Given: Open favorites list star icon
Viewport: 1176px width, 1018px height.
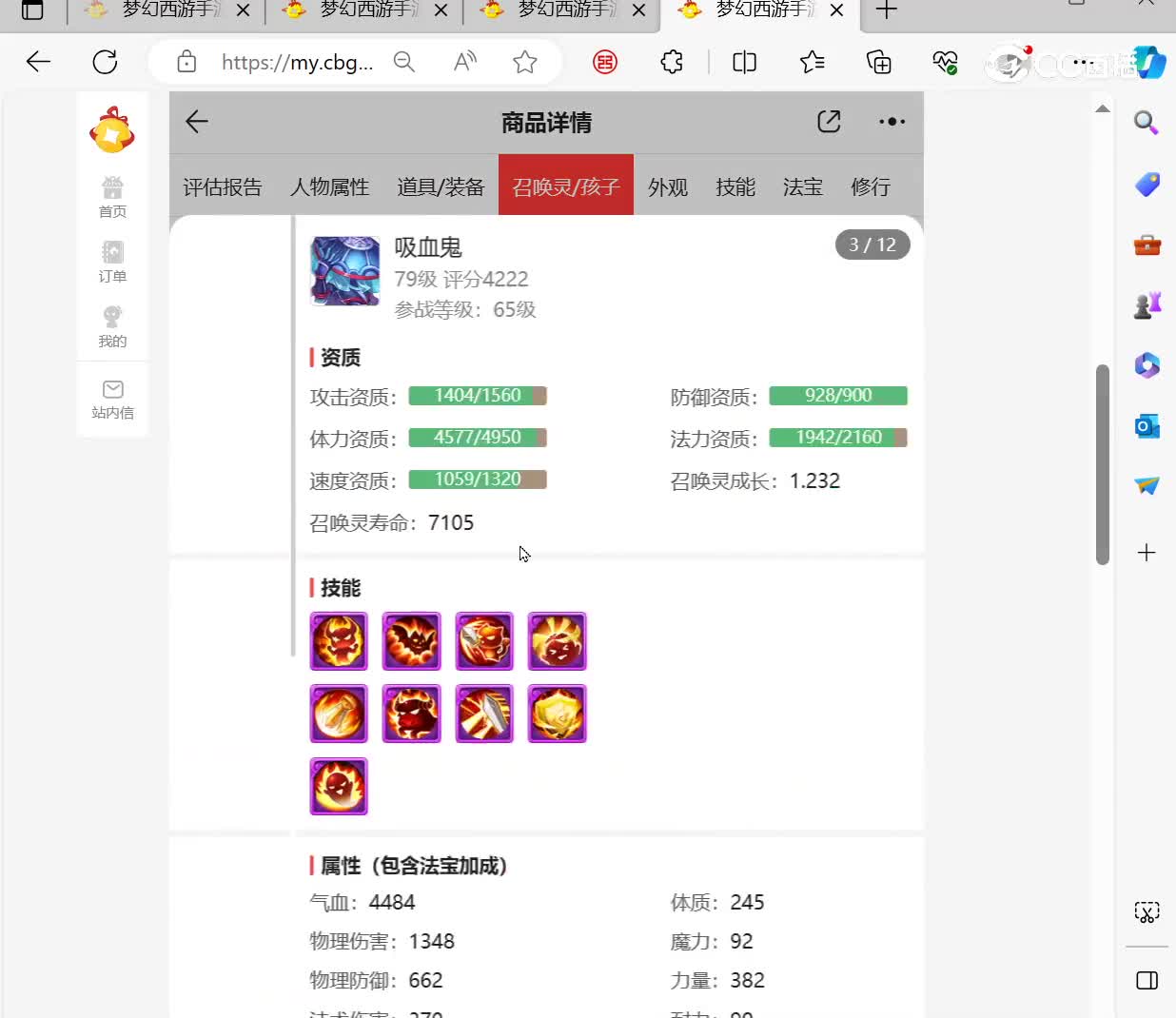Looking at the screenshot, I should tap(812, 62).
